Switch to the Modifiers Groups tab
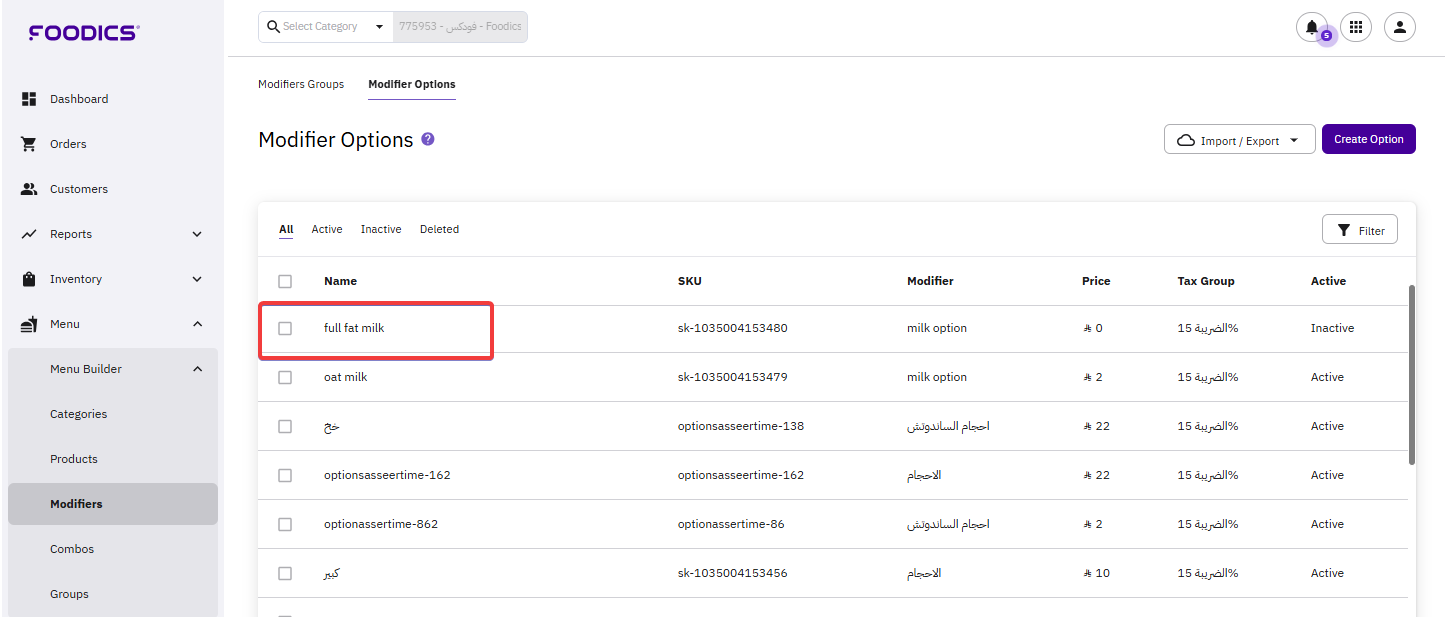 coord(301,84)
